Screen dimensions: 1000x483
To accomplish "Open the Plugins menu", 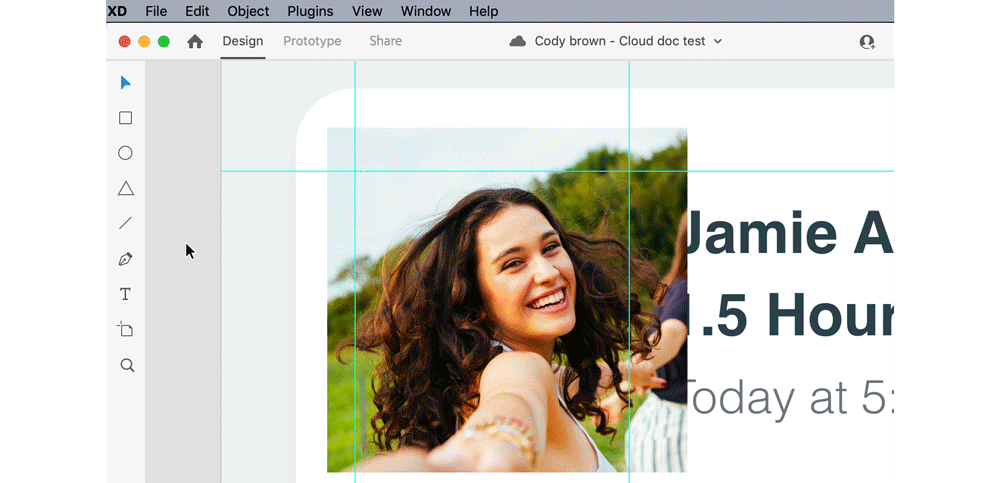I will point(310,11).
